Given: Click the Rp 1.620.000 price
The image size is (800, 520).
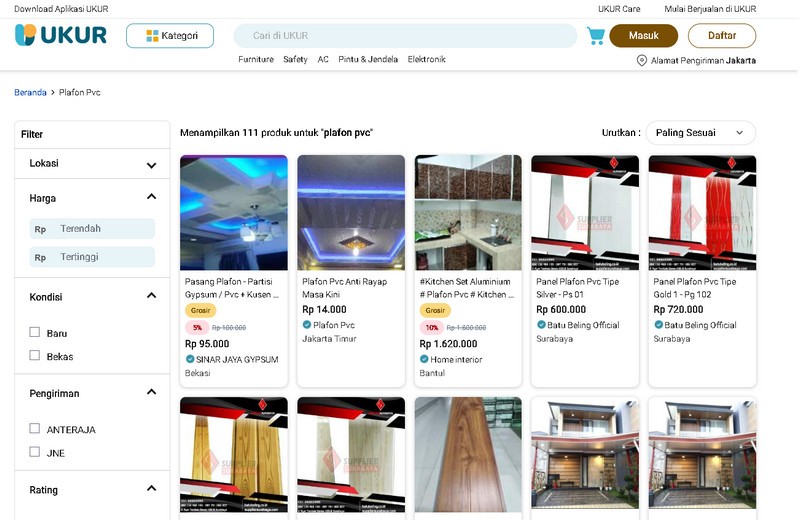Looking at the screenshot, I should tap(448, 343).
